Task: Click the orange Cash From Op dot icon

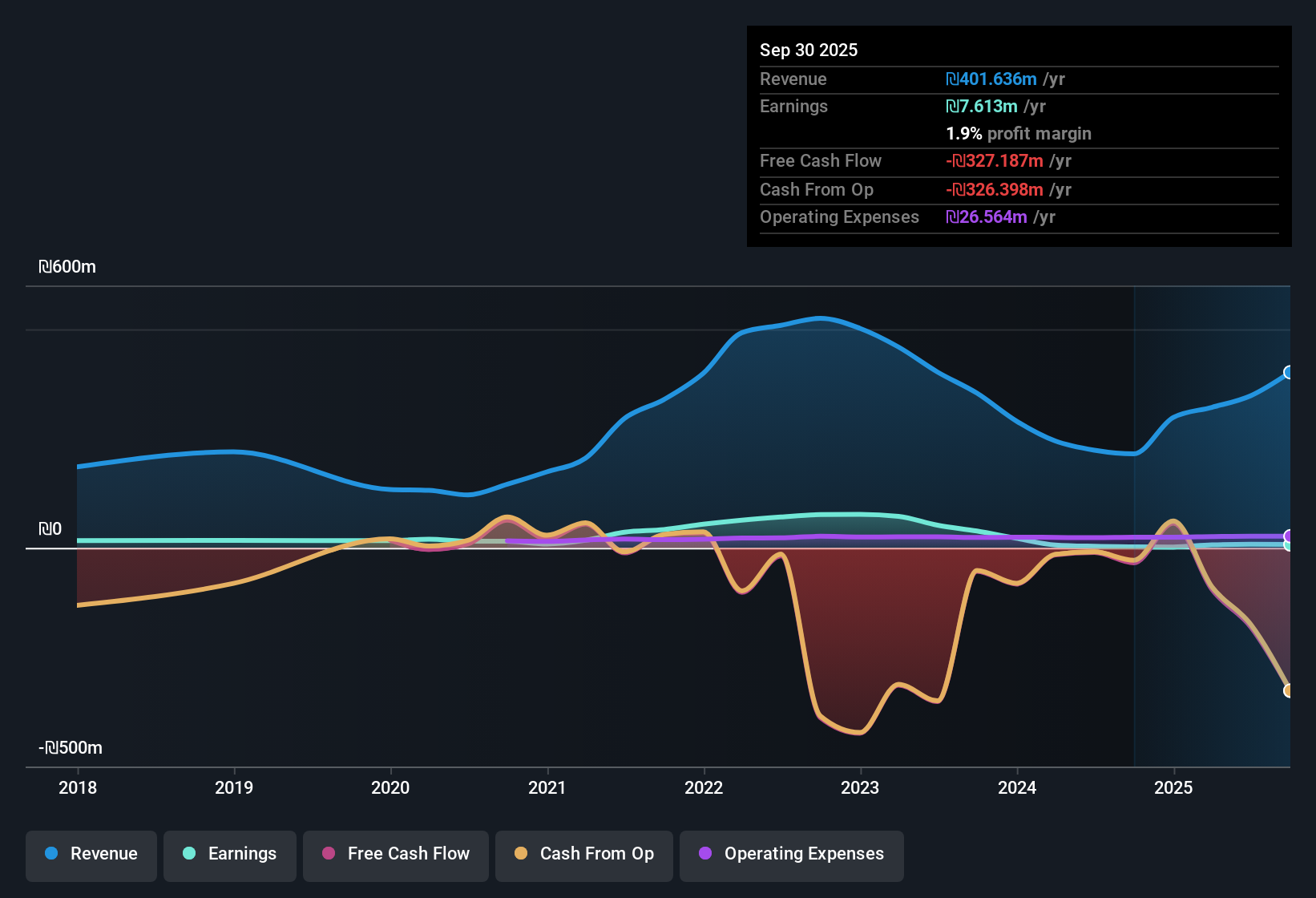Action: point(520,854)
